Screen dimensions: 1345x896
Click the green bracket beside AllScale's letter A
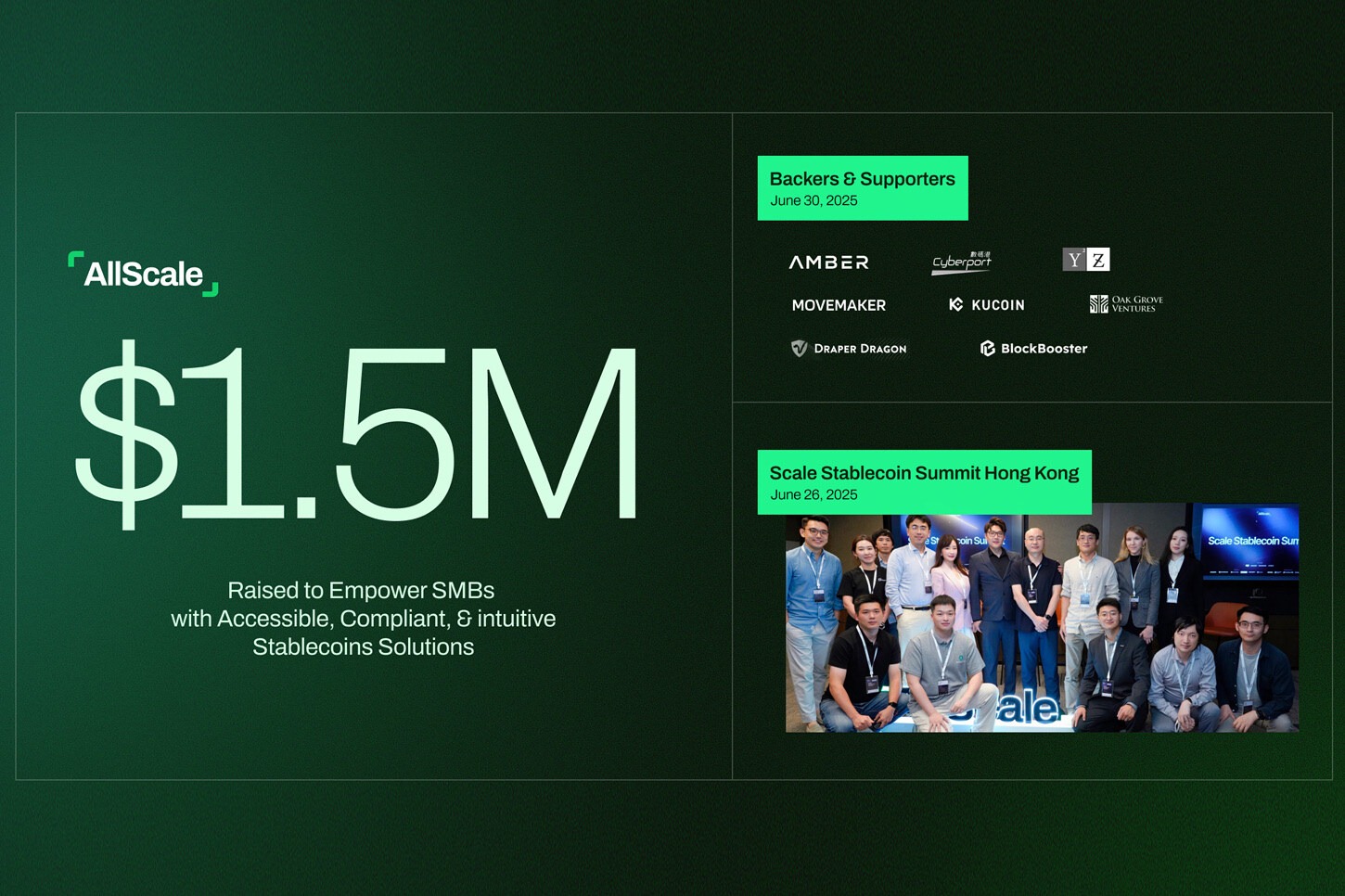tap(75, 259)
